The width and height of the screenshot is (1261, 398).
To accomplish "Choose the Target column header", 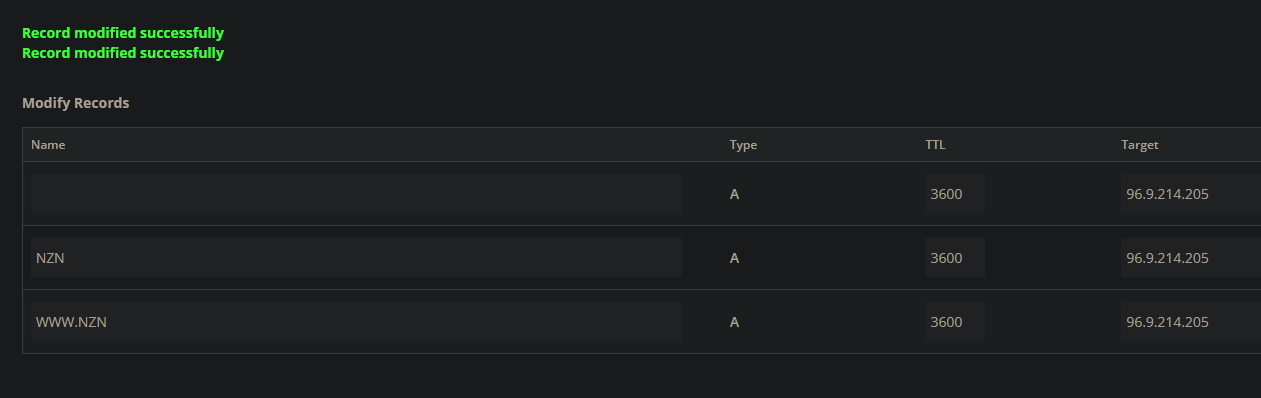I will point(1139,145).
